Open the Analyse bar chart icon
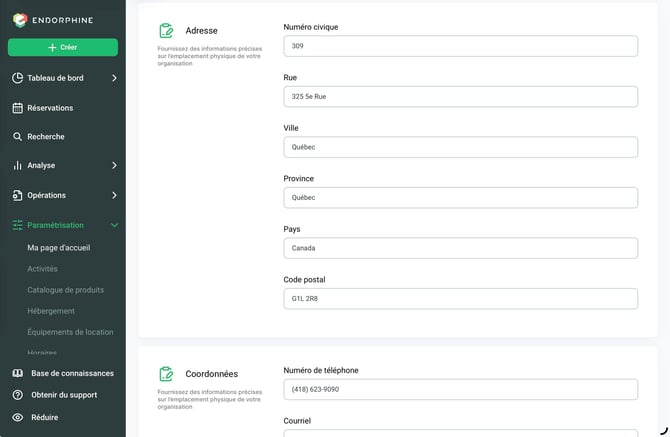670x437 pixels. [18, 165]
